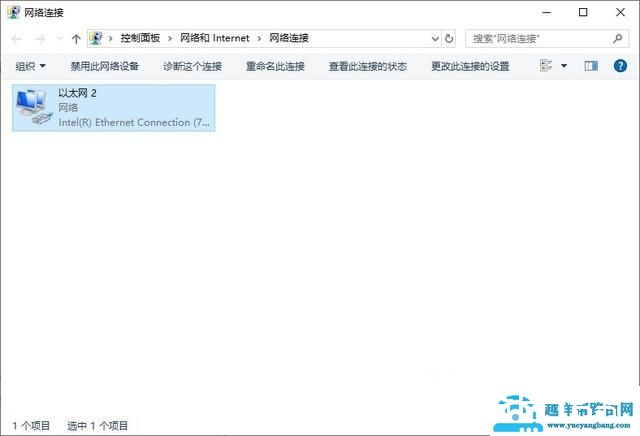Go back with the back arrow
Image resolution: width=640 pixels, height=436 pixels.
coord(17,39)
